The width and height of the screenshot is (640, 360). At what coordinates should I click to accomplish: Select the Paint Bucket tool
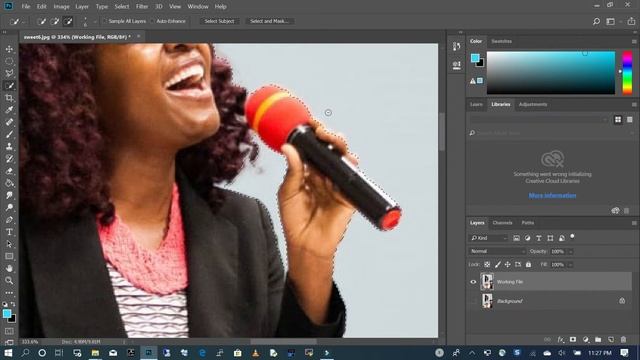tap(9, 183)
